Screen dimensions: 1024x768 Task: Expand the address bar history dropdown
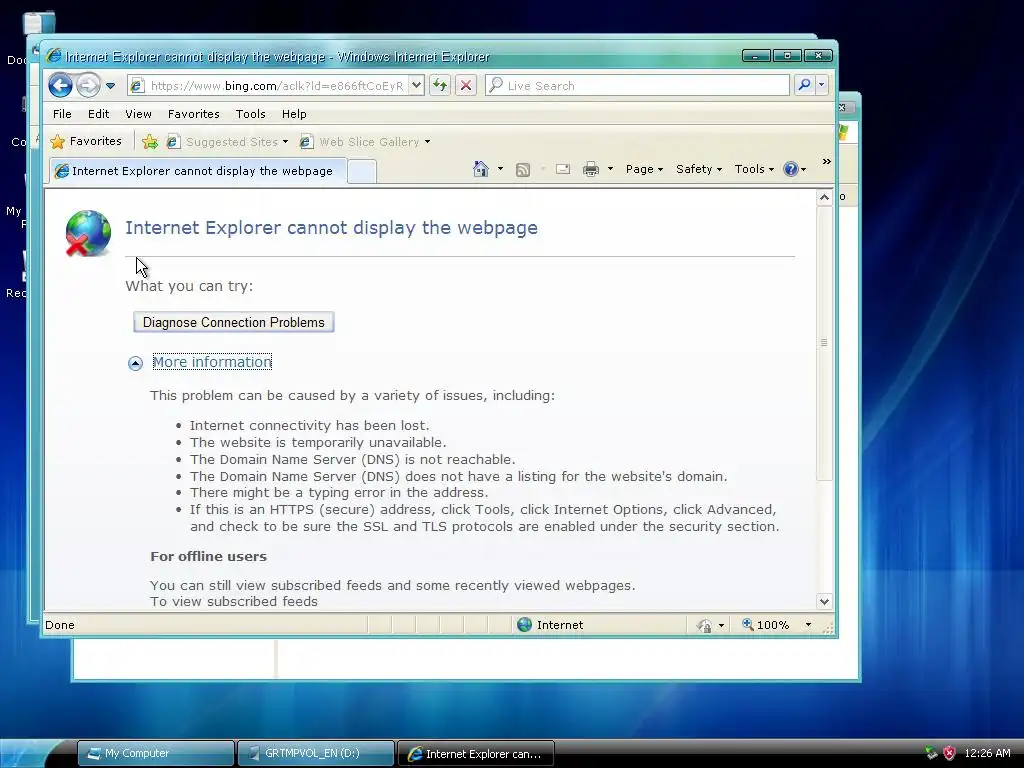(417, 86)
